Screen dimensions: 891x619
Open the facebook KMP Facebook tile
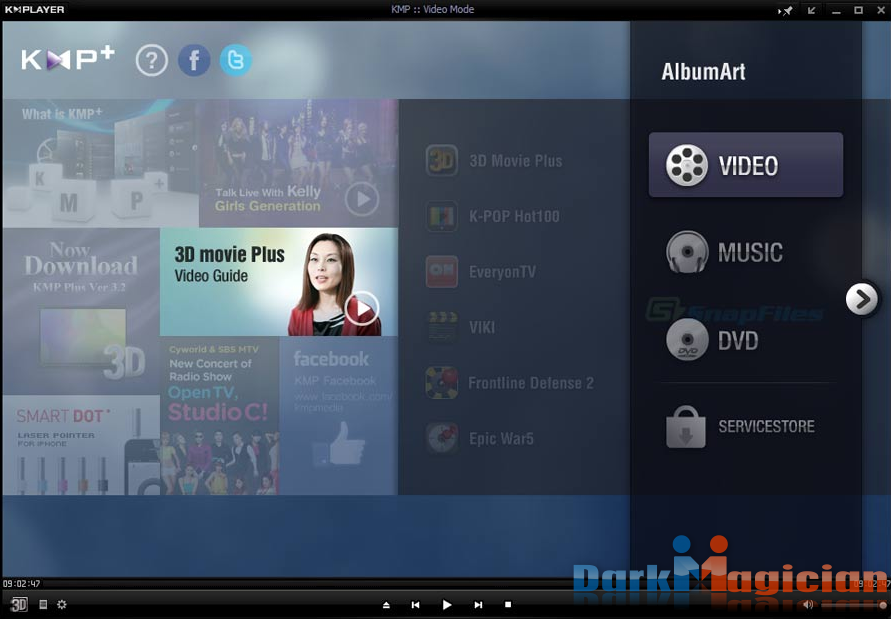pyautogui.click(x=339, y=416)
